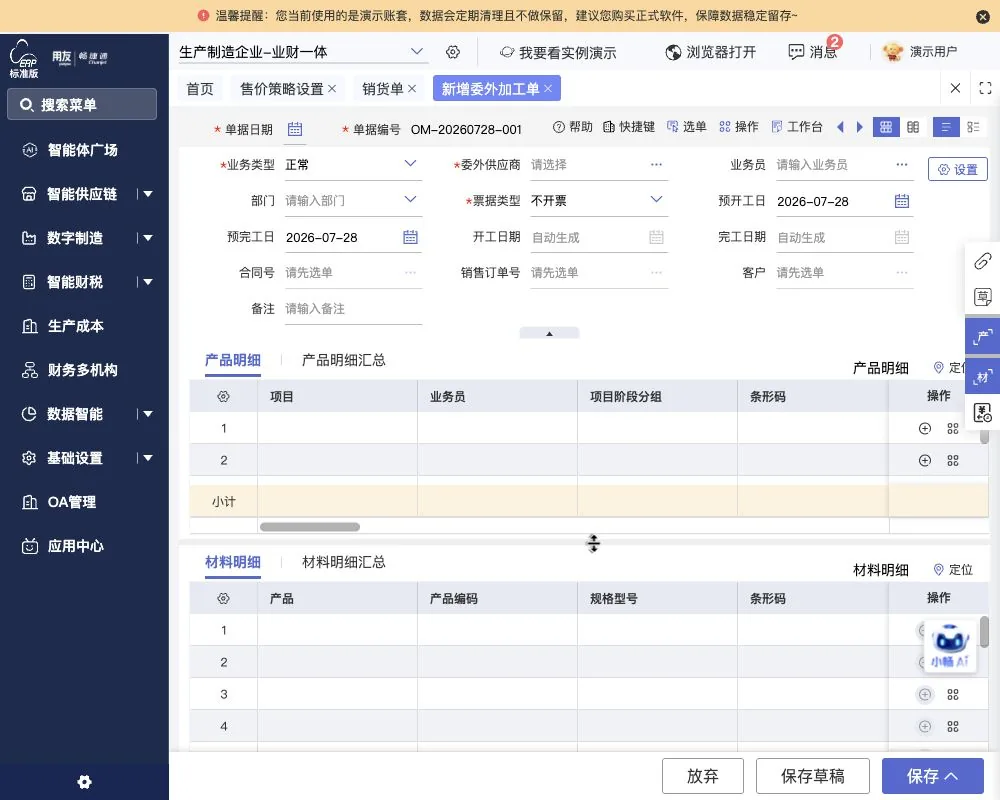Expand 智能供应链 sidebar menu

pyautogui.click(x=148, y=194)
